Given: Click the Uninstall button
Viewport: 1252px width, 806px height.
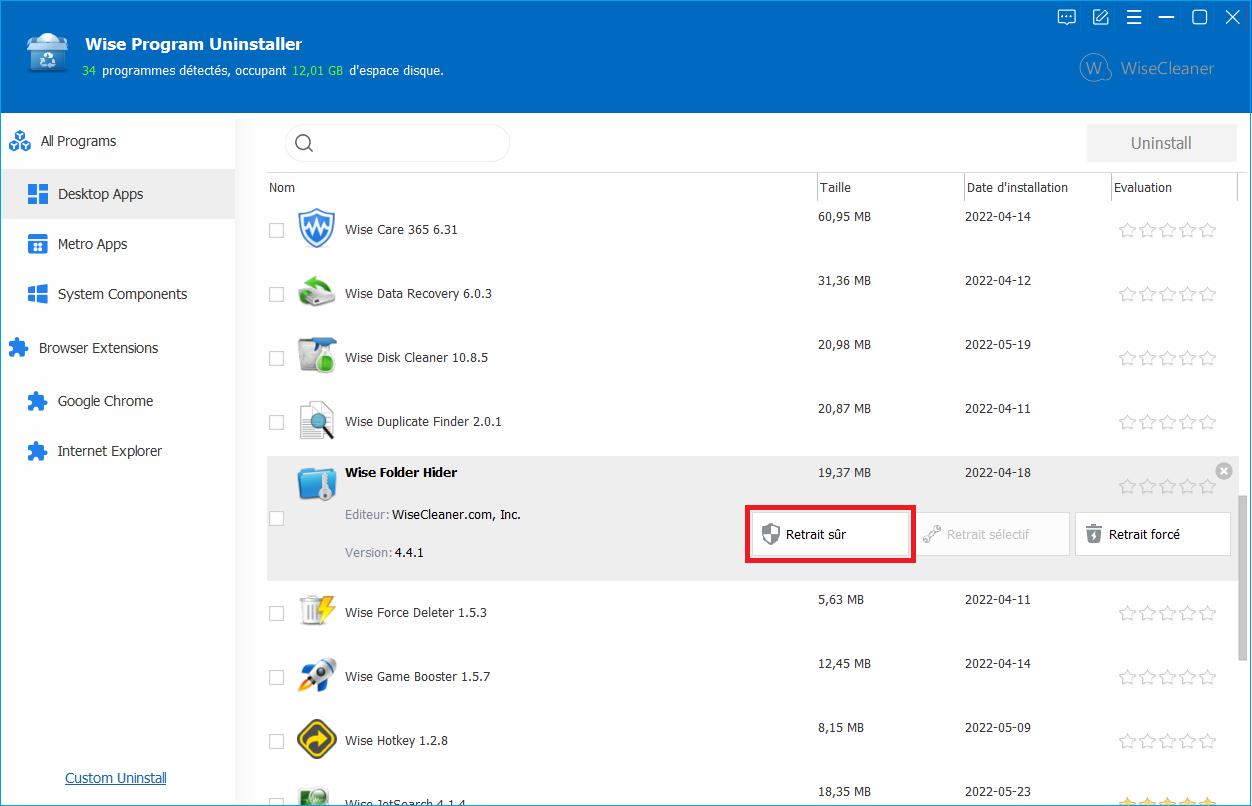Looking at the screenshot, I should click(x=1161, y=143).
